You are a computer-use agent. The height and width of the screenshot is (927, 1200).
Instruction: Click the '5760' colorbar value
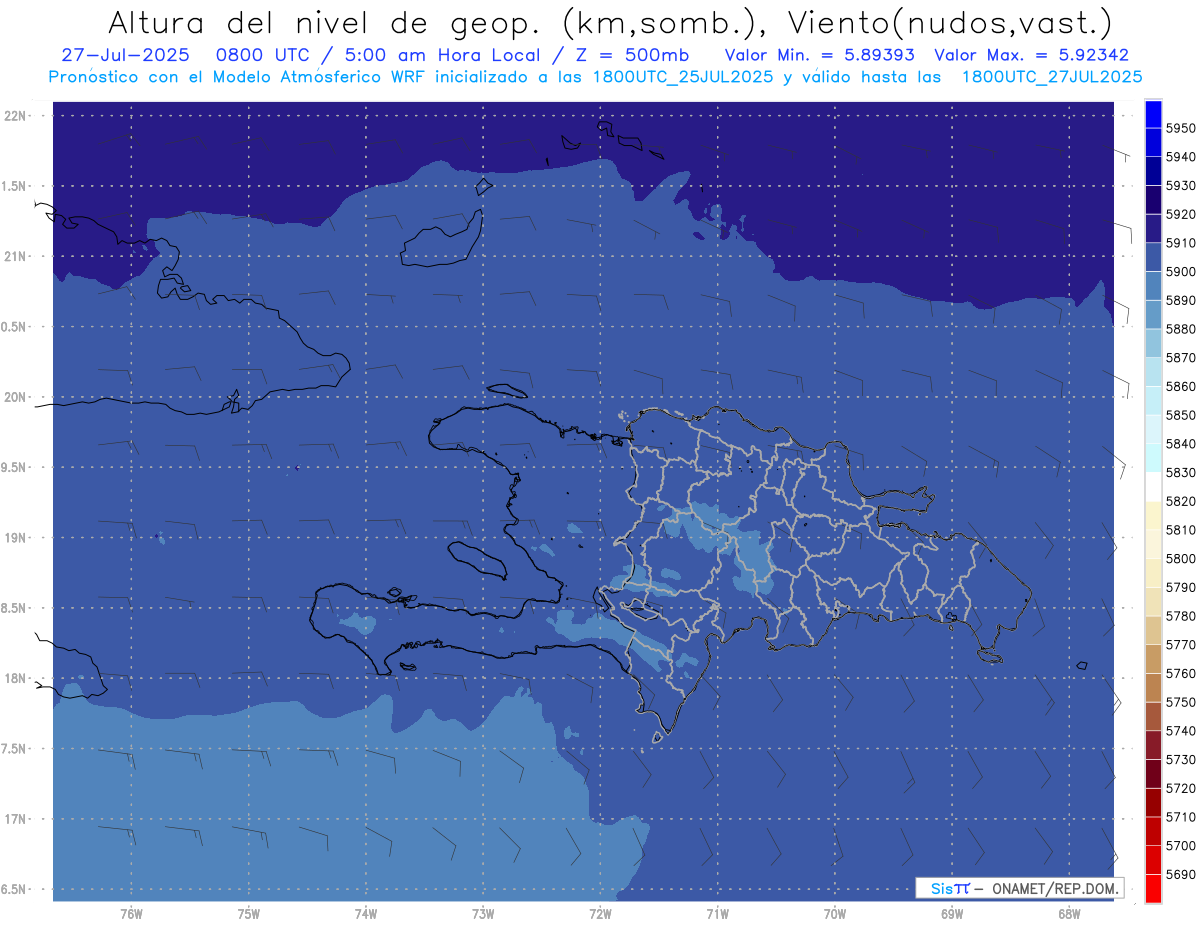(x=1180, y=673)
